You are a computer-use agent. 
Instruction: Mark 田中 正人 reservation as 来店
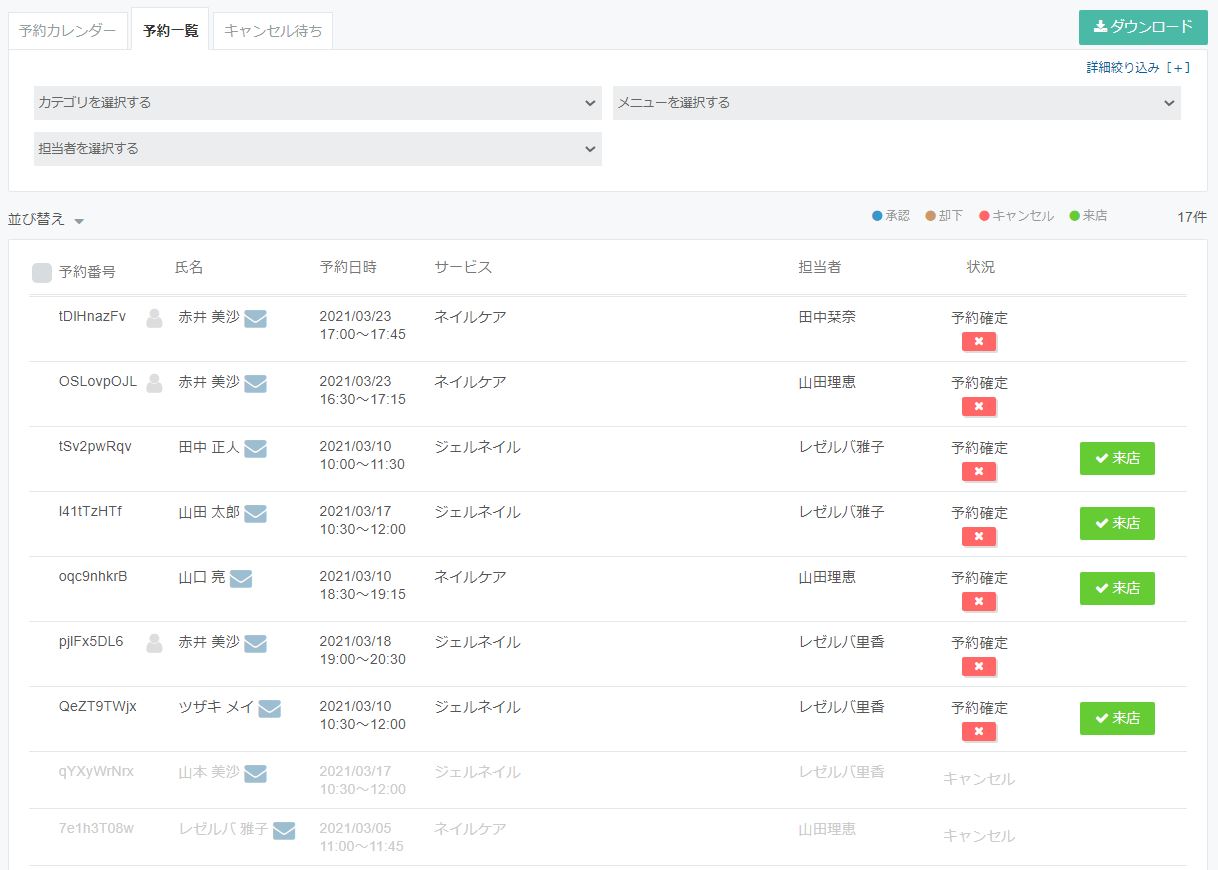tap(1117, 458)
